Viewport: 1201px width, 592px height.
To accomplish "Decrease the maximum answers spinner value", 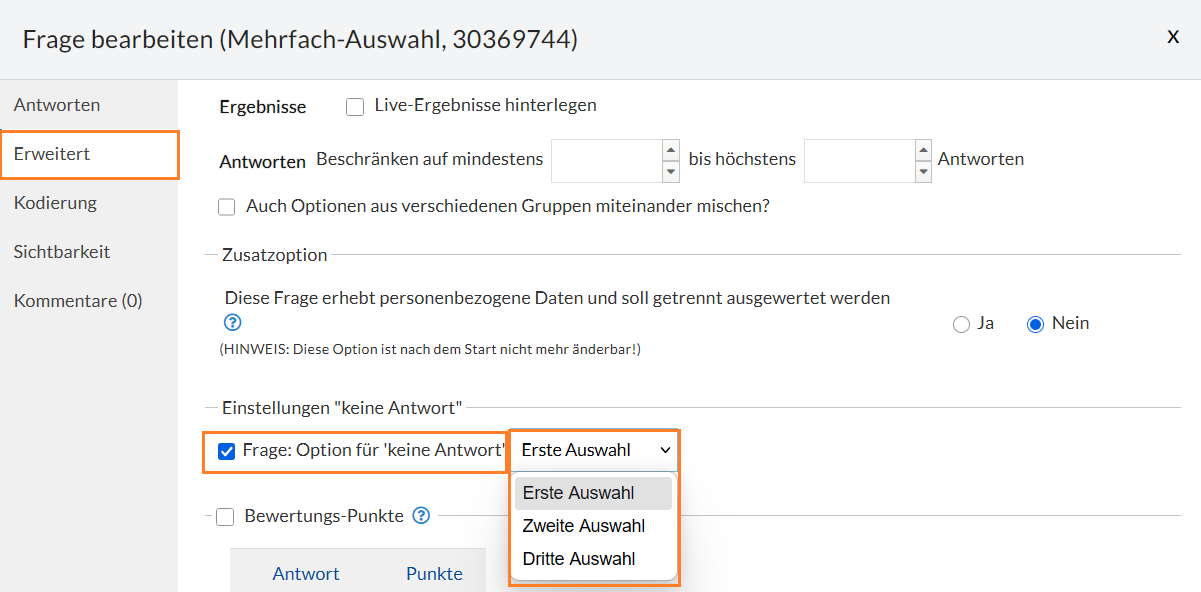I will pos(923,171).
